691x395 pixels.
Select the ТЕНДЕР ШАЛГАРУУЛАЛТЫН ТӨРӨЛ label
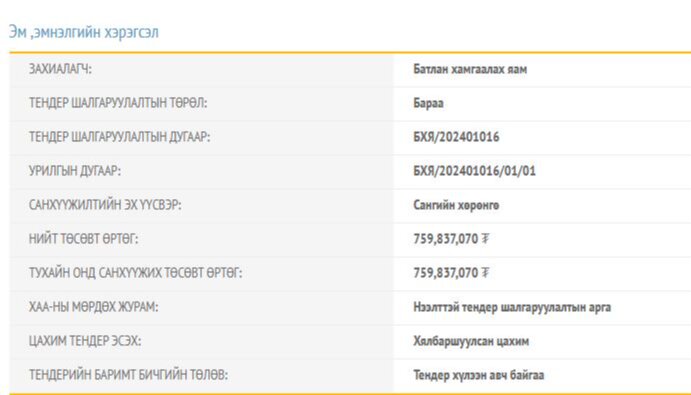click(118, 103)
